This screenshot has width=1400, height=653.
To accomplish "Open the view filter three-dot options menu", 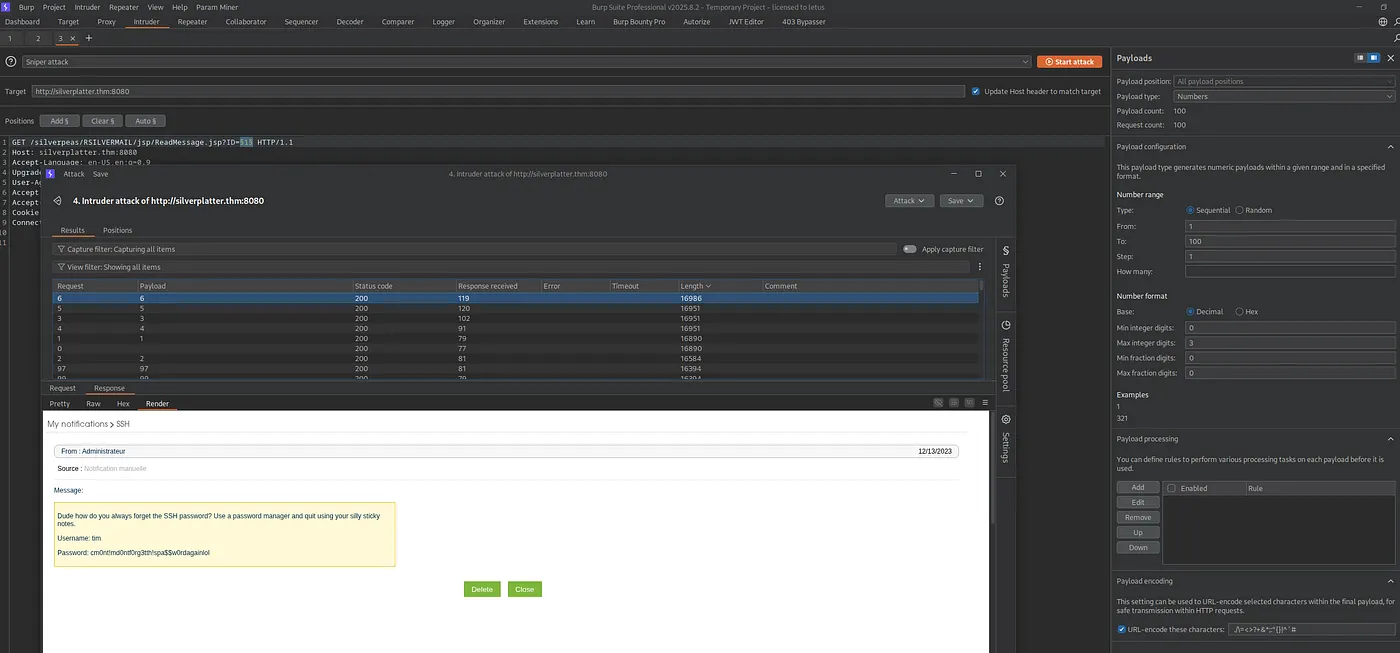I will point(980,267).
